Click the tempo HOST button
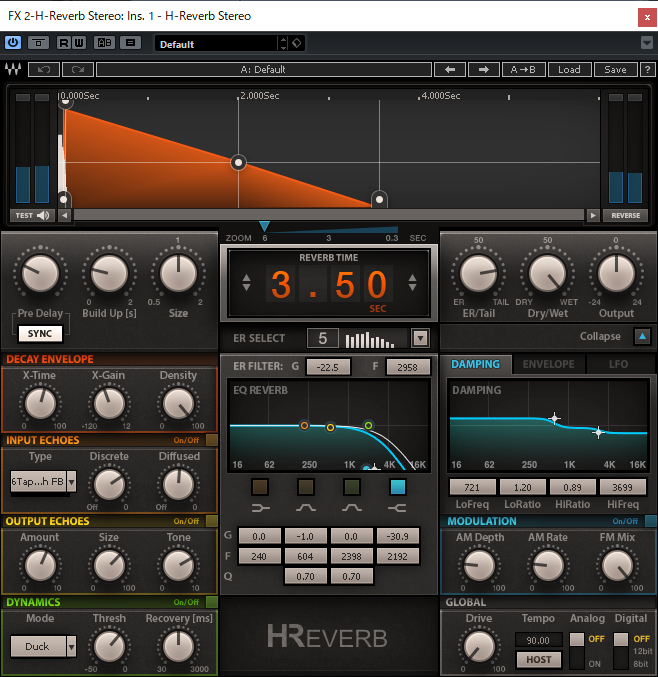This screenshot has width=658, height=677. click(538, 660)
